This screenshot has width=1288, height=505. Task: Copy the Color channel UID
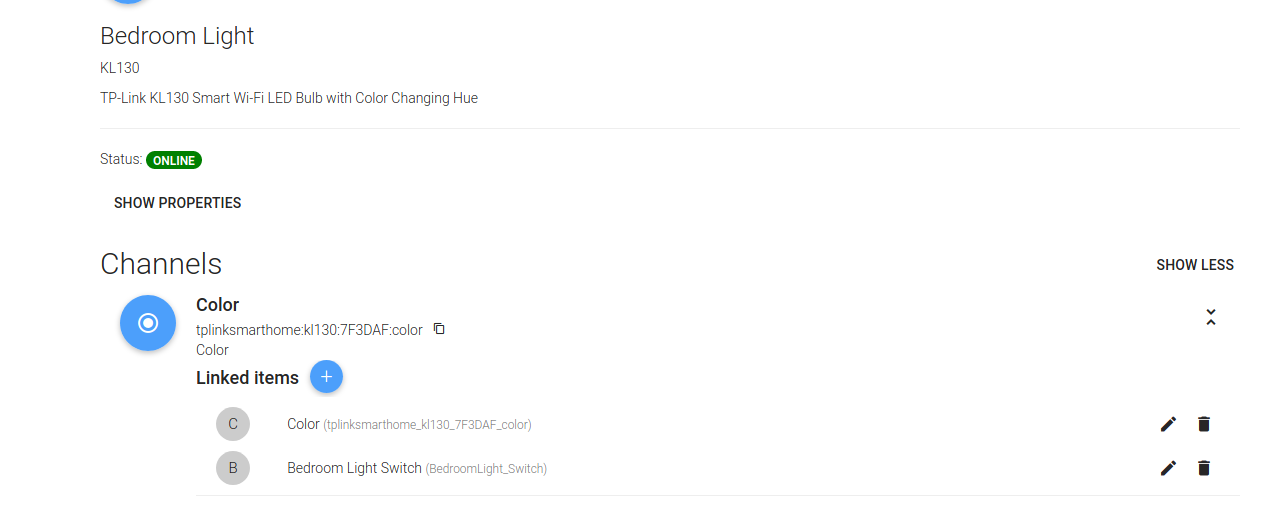(x=439, y=329)
